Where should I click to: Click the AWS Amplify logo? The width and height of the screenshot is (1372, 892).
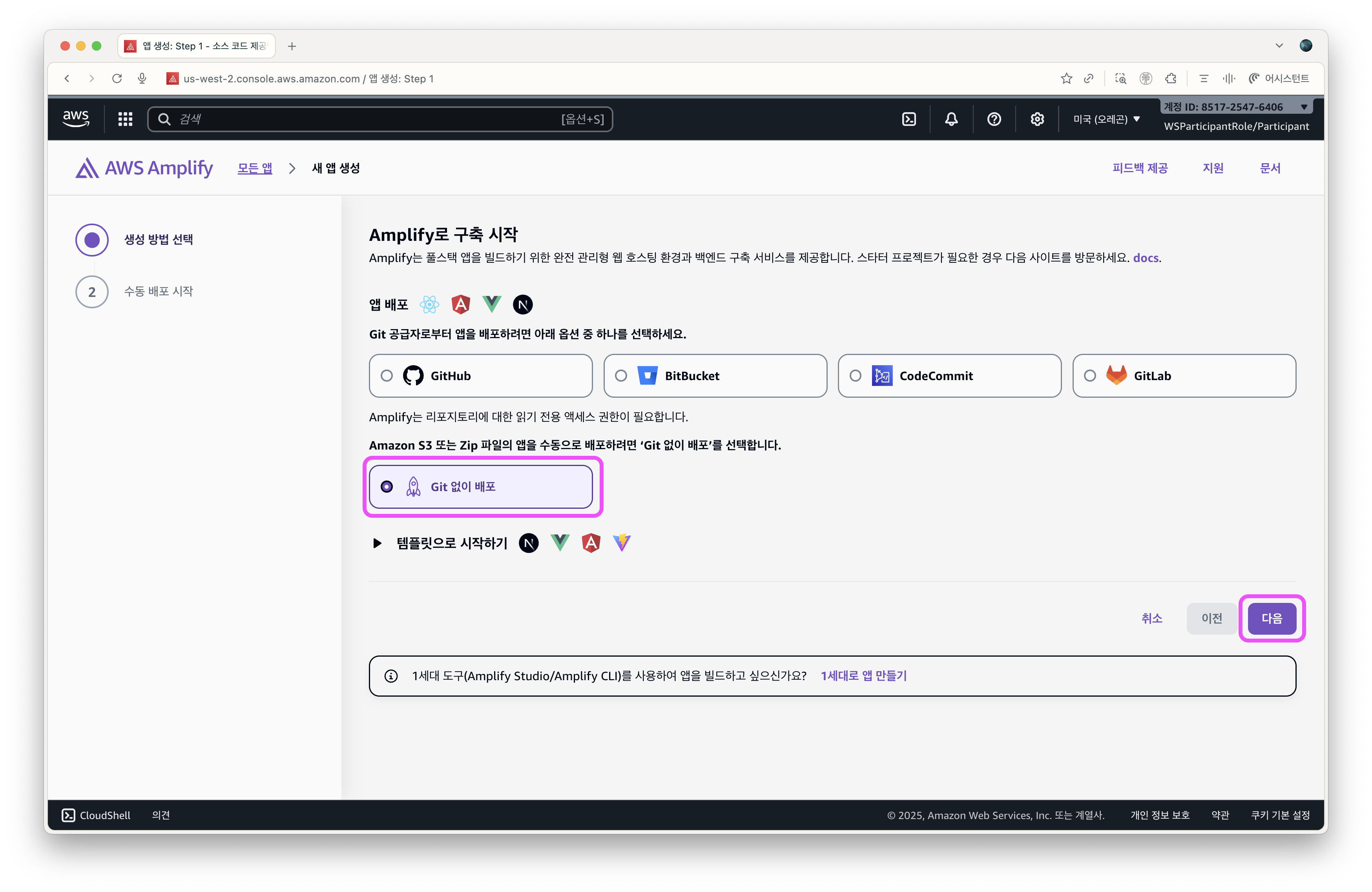(144, 167)
